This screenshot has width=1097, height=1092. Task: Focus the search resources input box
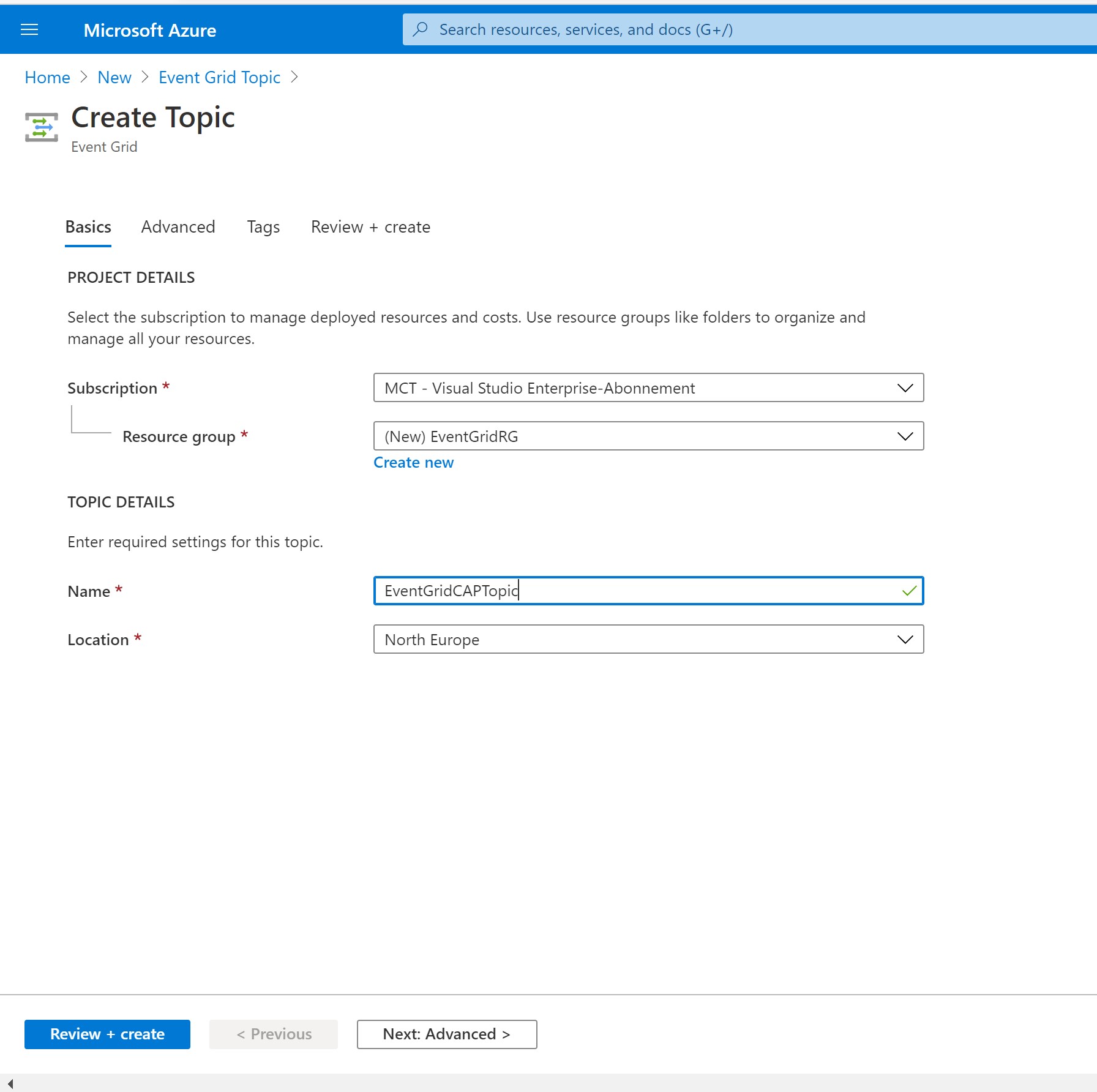coord(749,29)
